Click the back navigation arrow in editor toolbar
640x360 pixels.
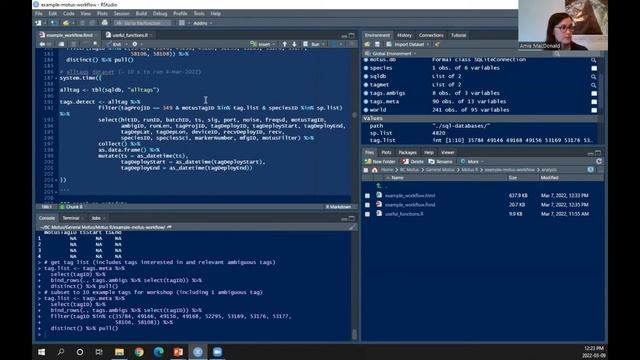42,44
